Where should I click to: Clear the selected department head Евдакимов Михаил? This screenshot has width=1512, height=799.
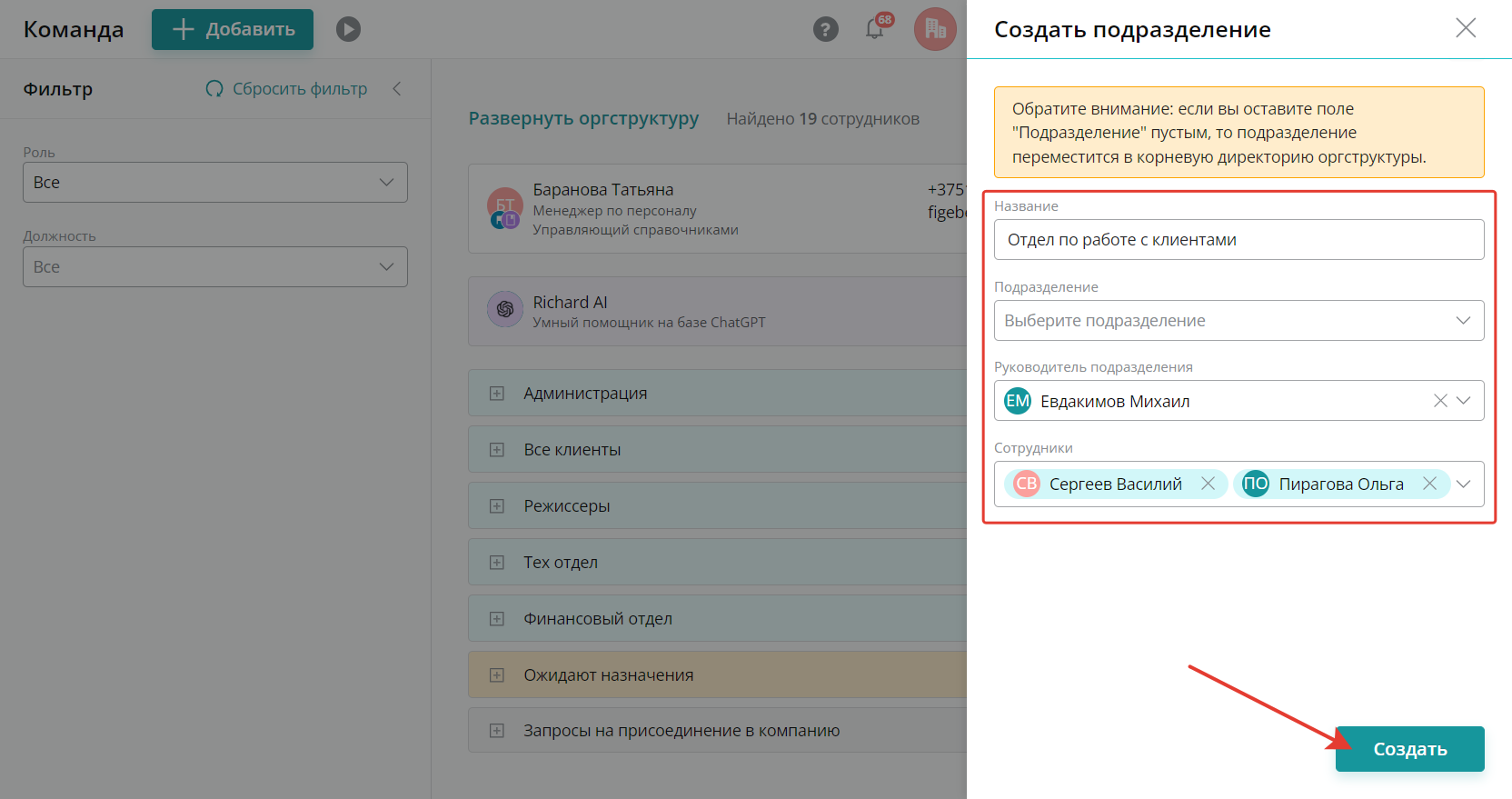(1440, 401)
